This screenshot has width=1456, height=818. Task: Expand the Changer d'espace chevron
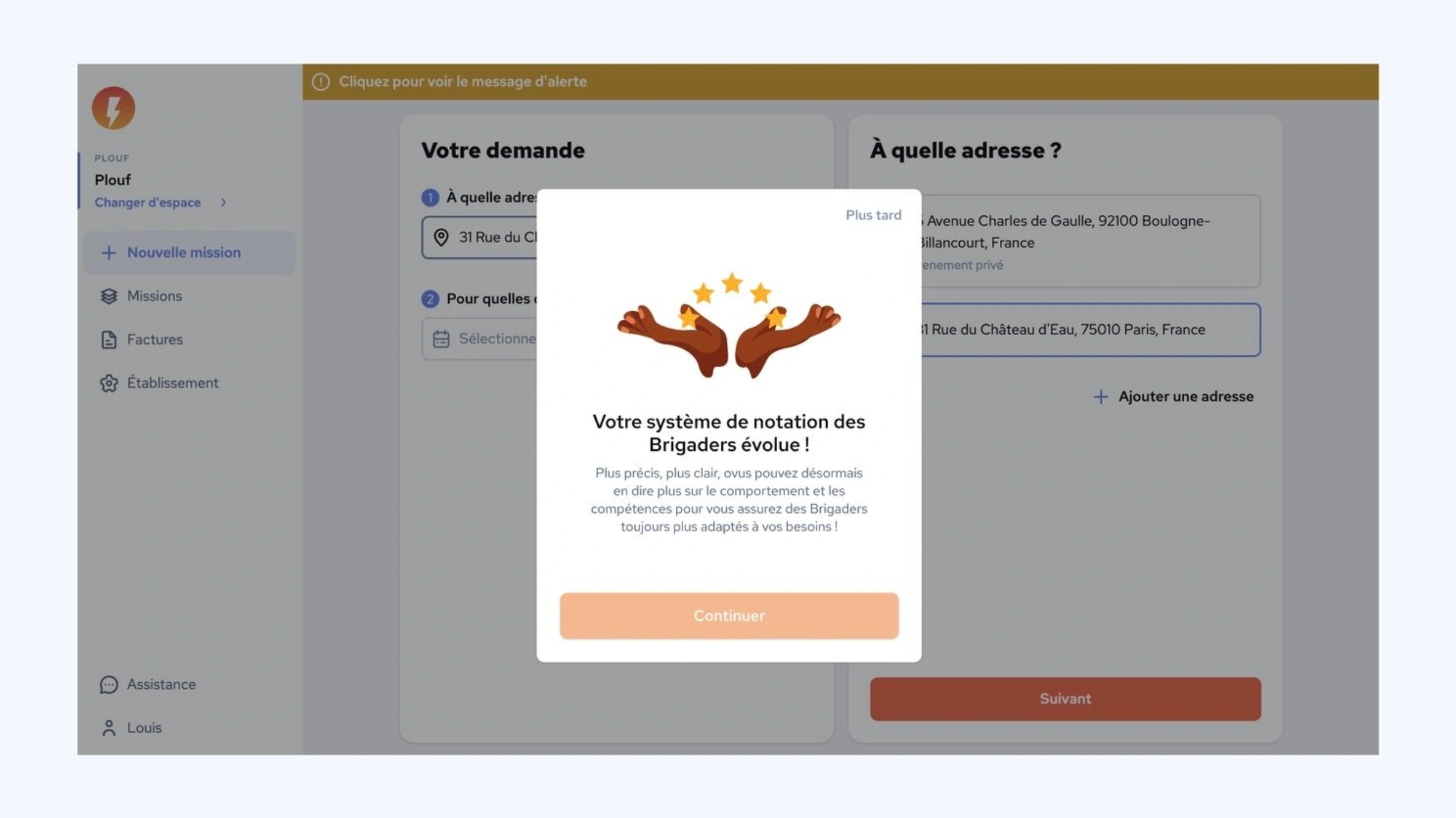pos(223,203)
